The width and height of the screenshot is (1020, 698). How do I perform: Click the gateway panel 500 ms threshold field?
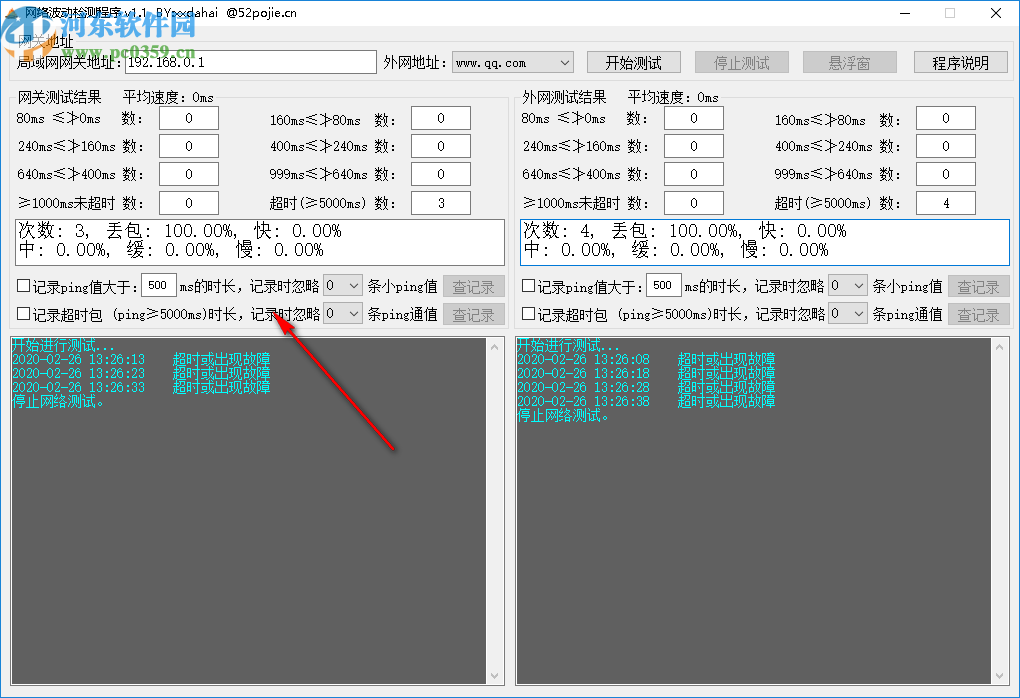point(158,286)
